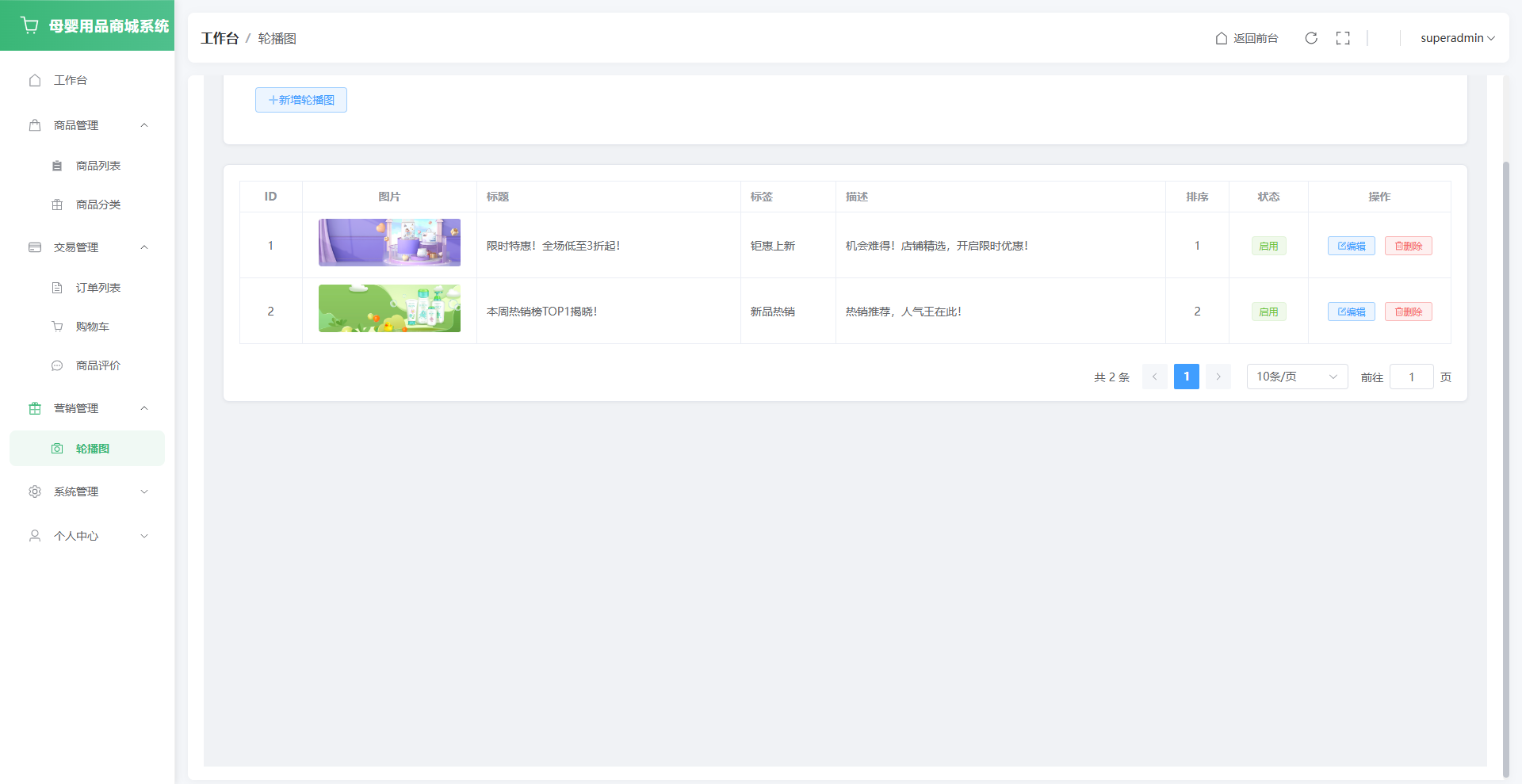Click the 购物车 cart icon in sidebar
The image size is (1522, 784).
57,327
